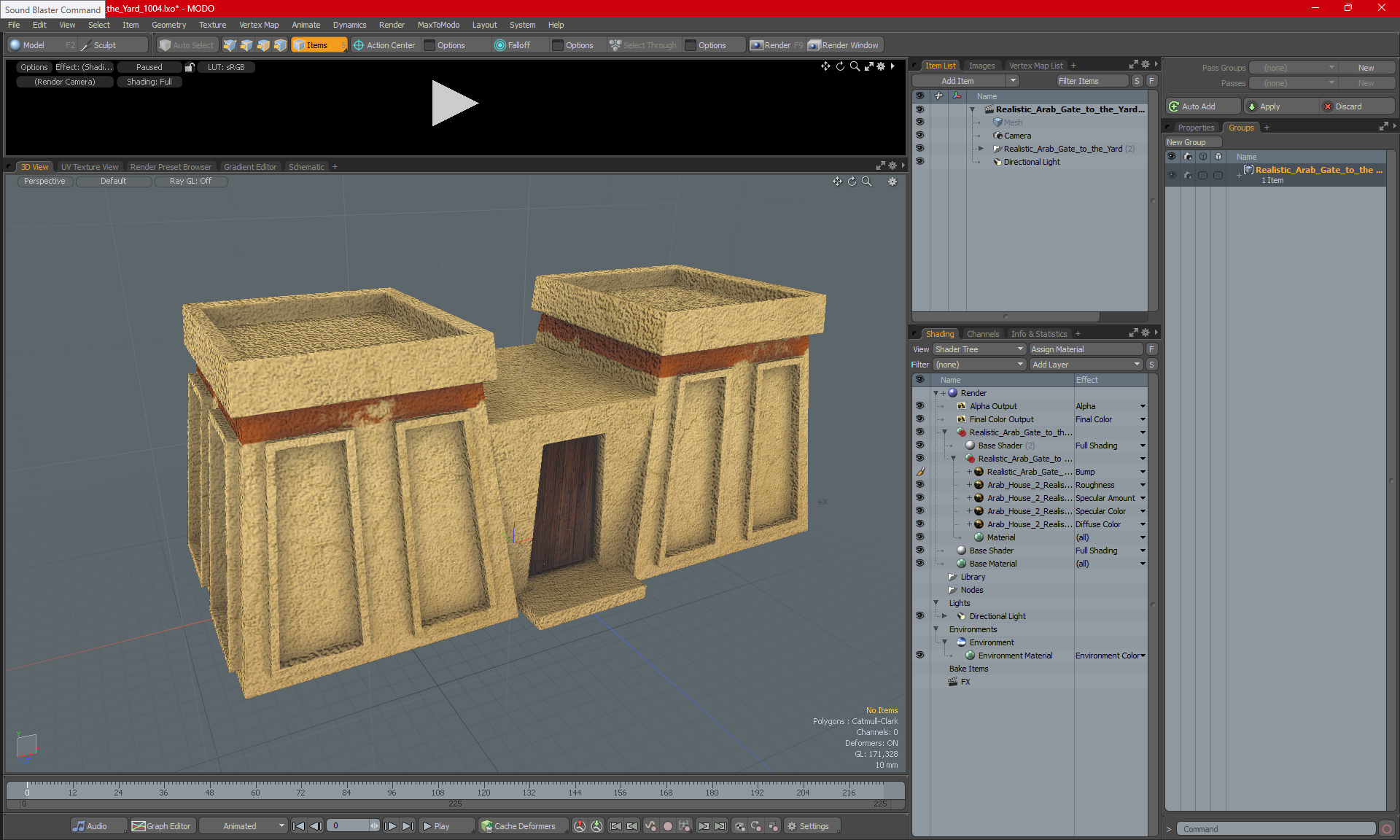Viewport: 1400px width, 840px height.
Task: Click Apply button
Action: [1282, 106]
